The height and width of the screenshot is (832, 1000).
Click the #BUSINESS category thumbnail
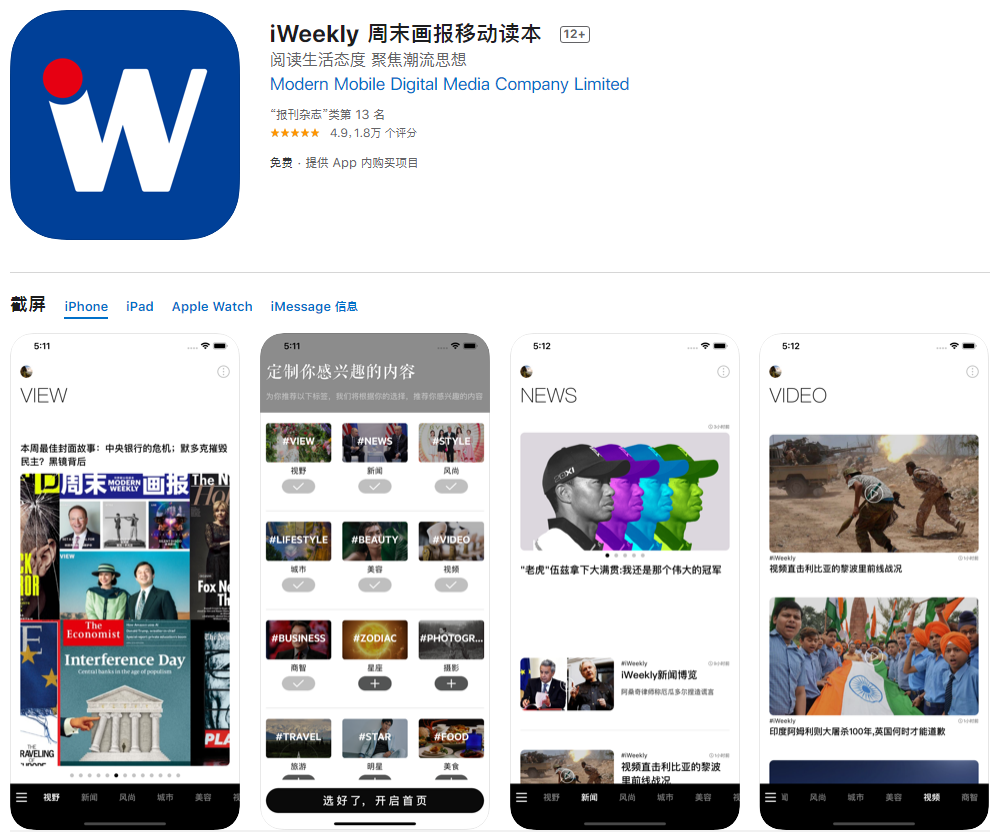tap(298, 639)
